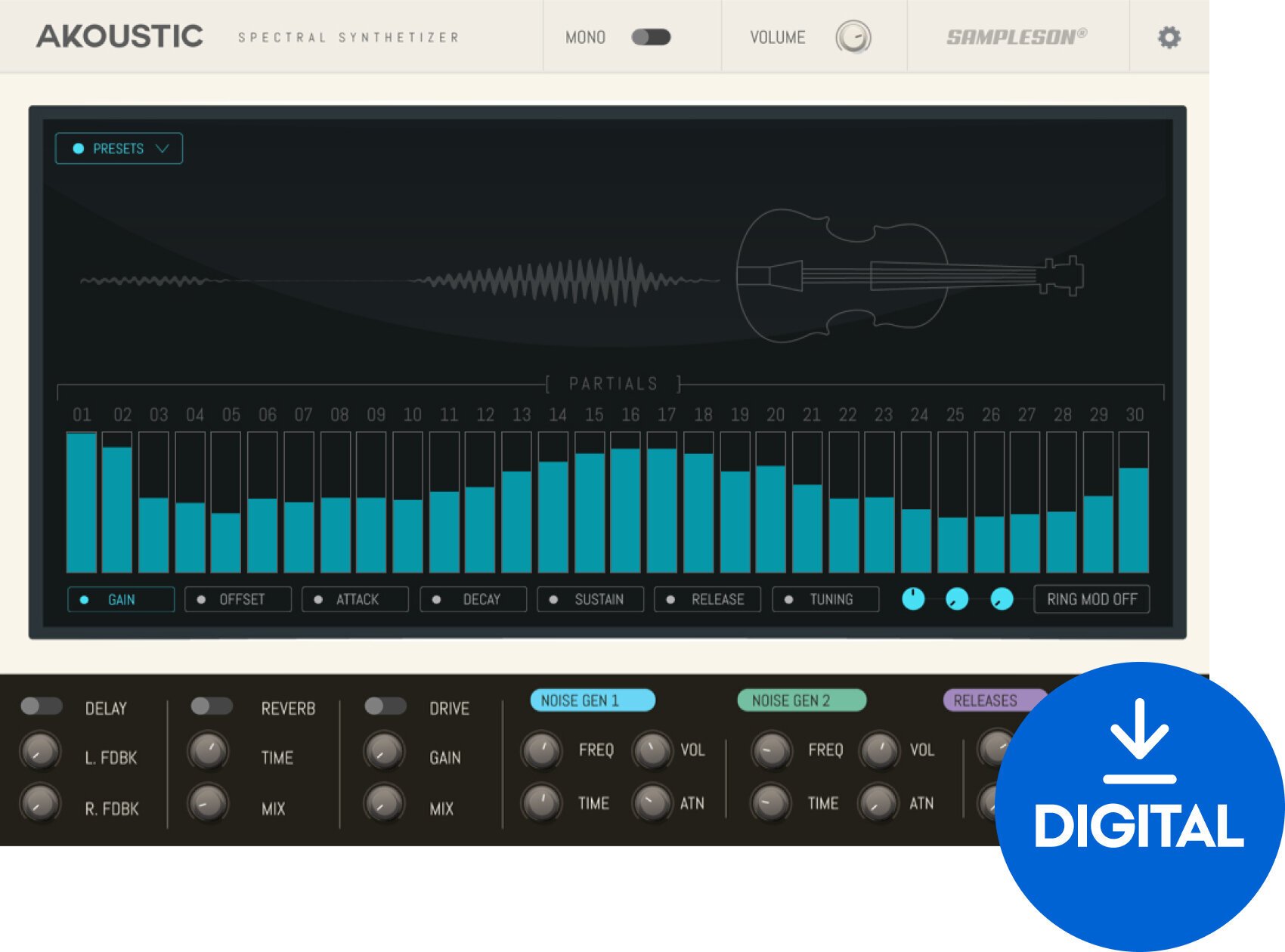Image resolution: width=1285 pixels, height=952 pixels.
Task: Click the AKOUSTIC title text
Action: click(x=120, y=36)
